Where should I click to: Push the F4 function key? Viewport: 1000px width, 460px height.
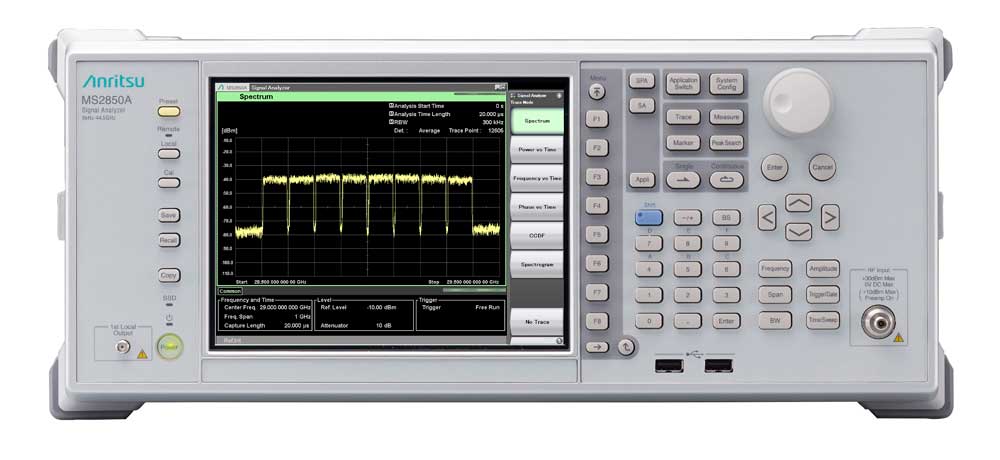597,205
